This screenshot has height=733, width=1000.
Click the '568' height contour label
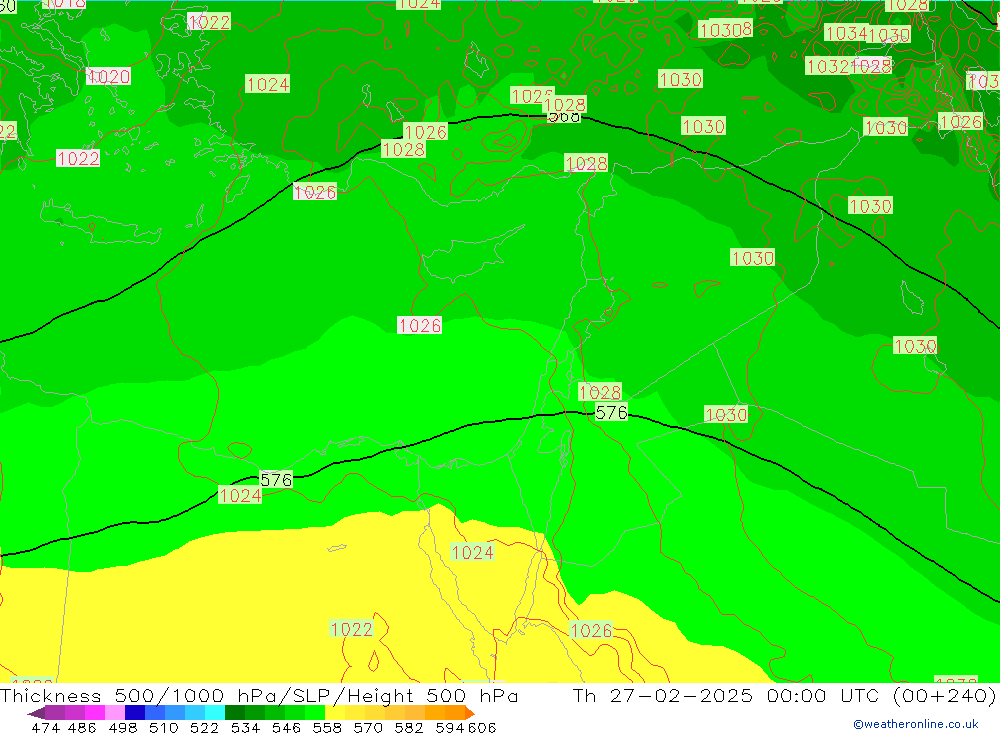click(x=564, y=117)
